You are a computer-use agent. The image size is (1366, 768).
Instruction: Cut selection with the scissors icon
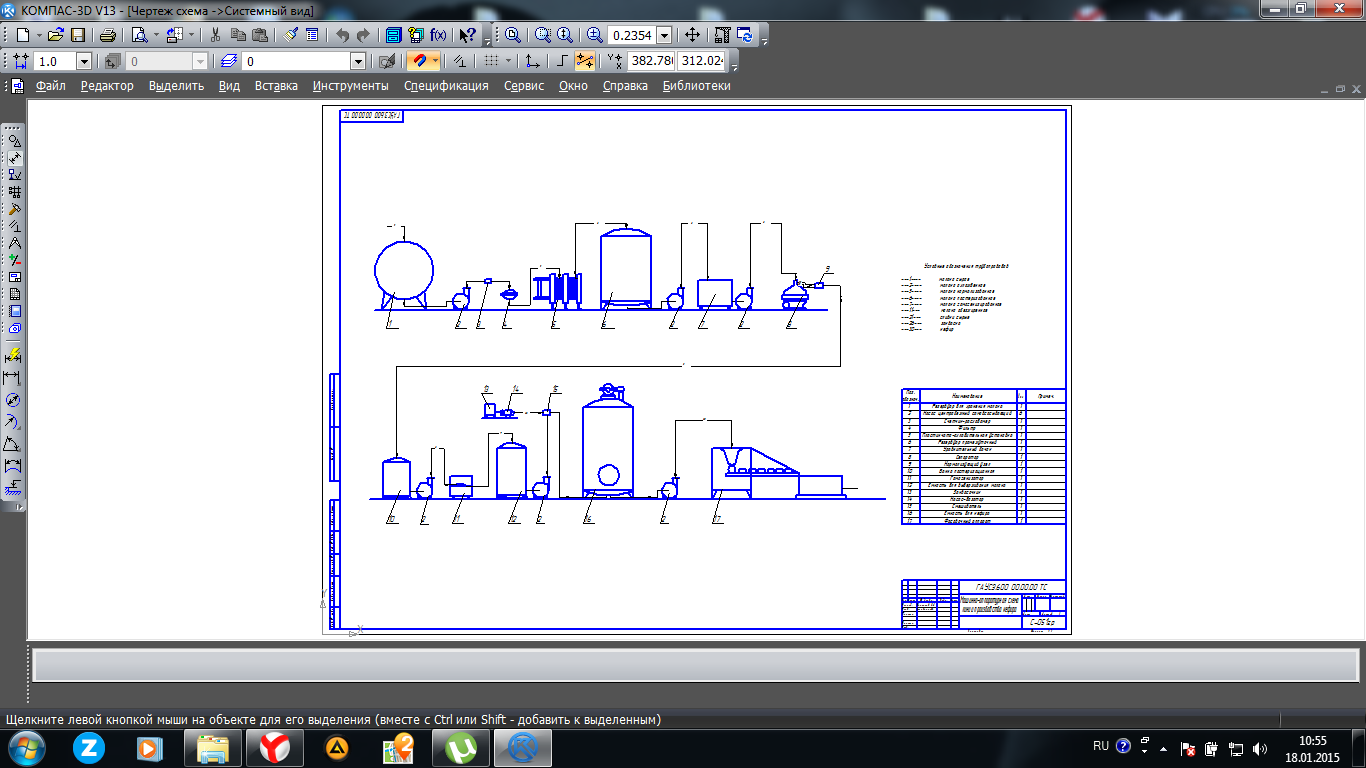(215, 35)
